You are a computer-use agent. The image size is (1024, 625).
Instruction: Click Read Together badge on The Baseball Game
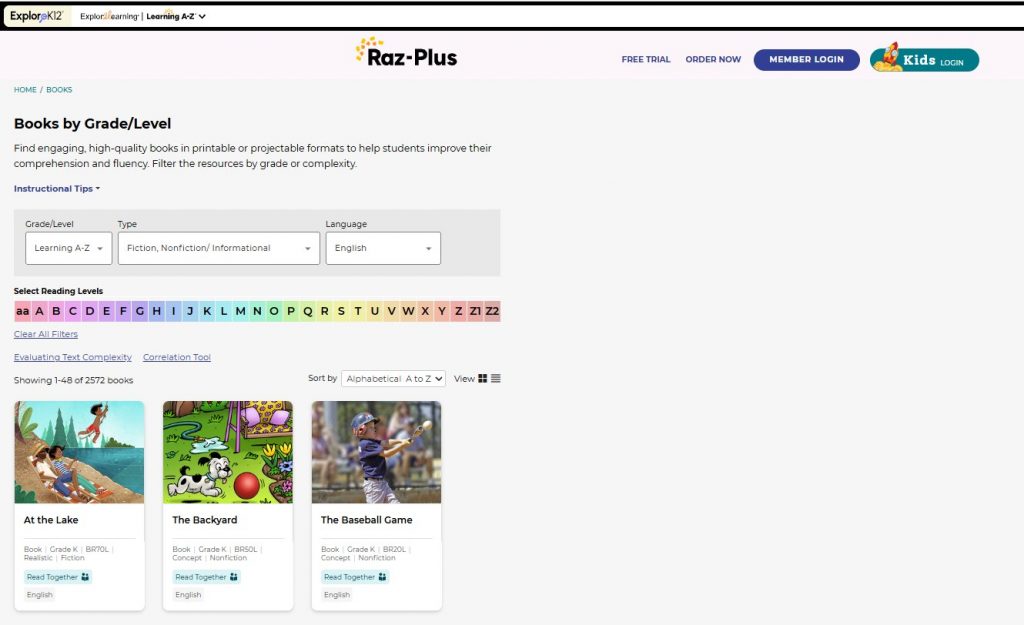point(355,577)
